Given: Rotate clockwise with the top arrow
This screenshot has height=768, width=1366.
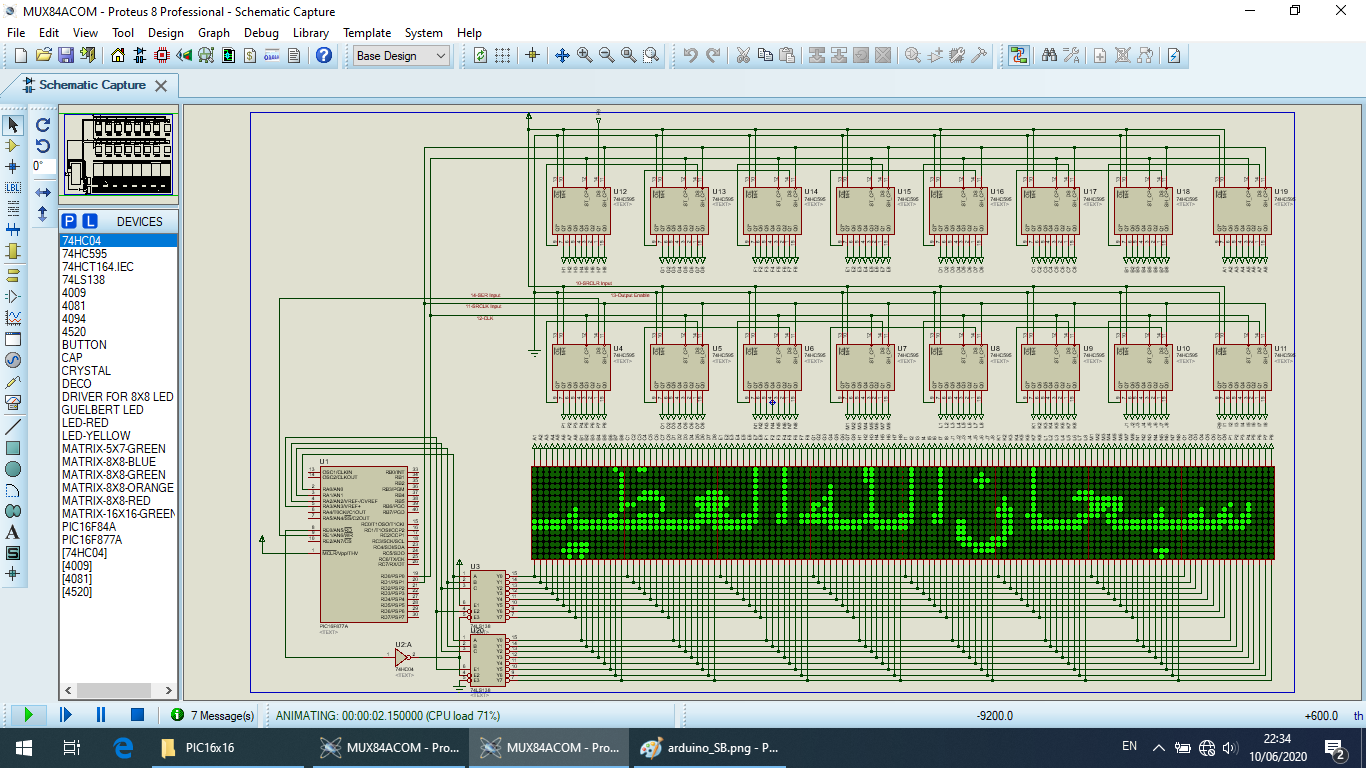Looking at the screenshot, I should (x=43, y=125).
